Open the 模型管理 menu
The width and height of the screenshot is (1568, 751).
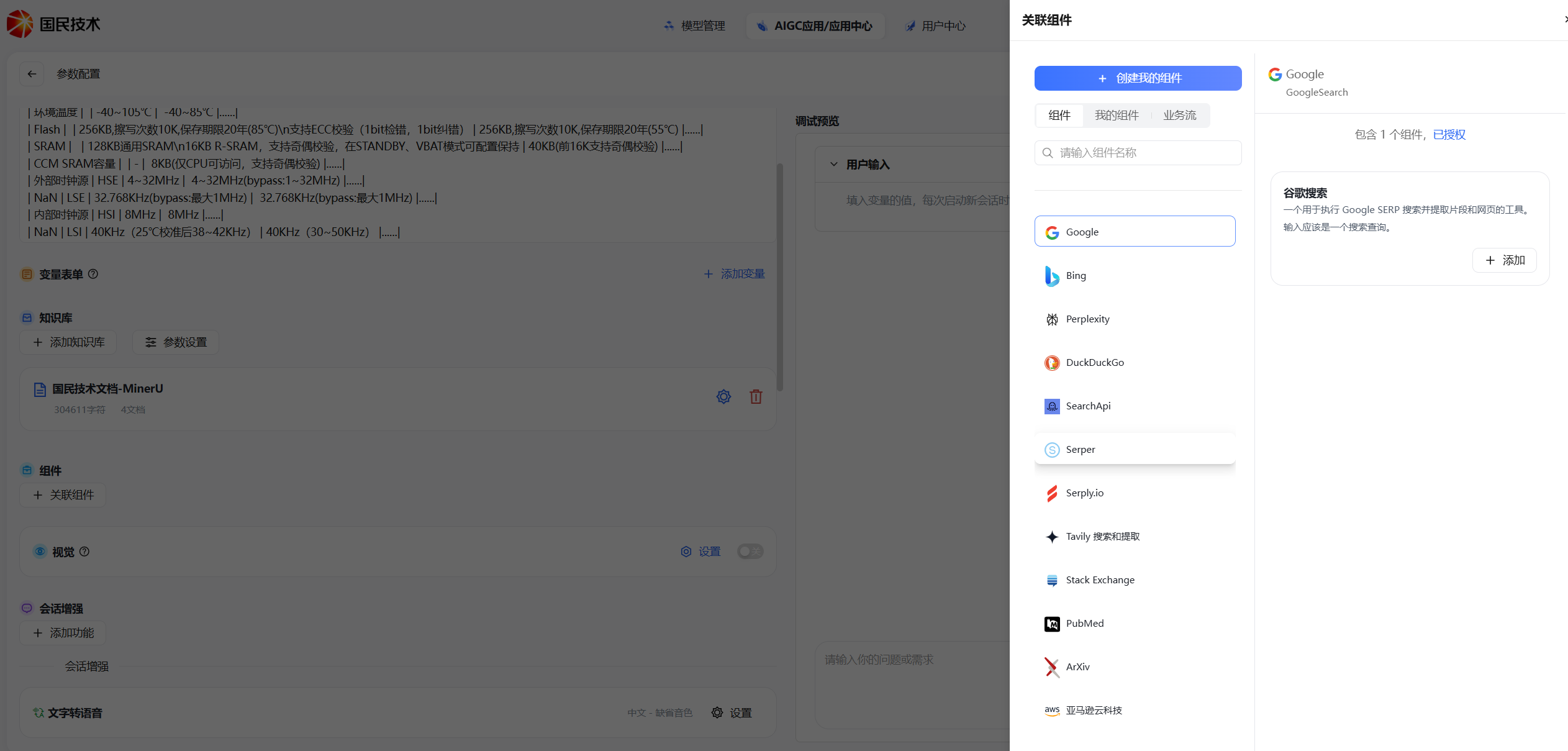coord(694,26)
